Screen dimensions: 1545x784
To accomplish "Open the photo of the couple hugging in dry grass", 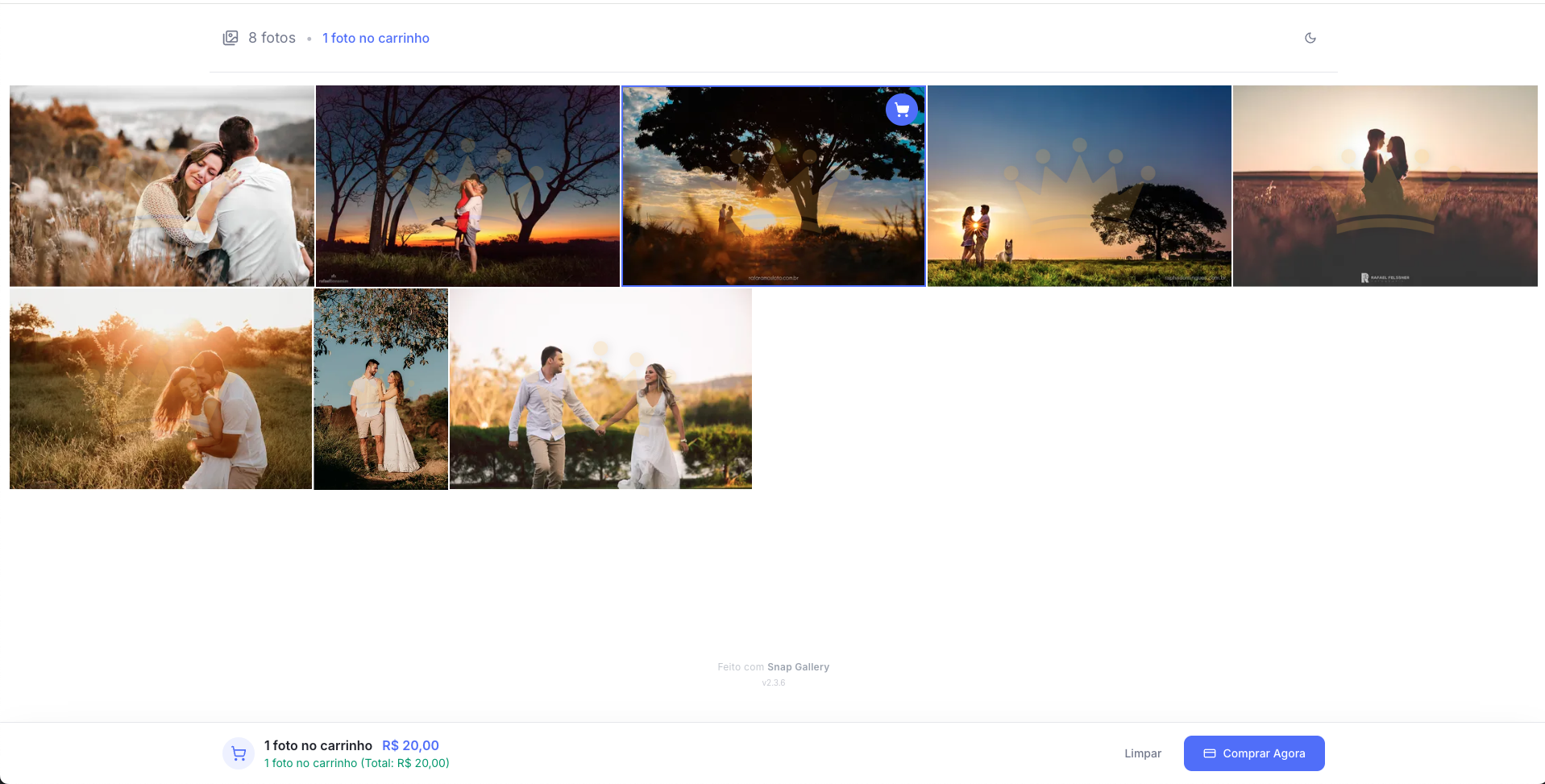I will 162,186.
